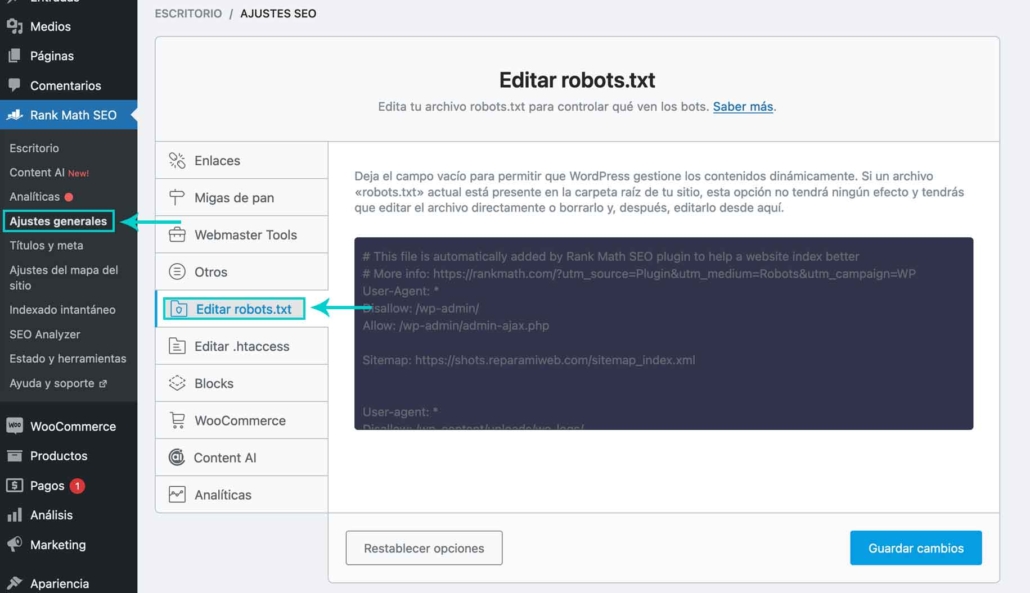
Task: Select the Editar robots.txt tab
Action: coord(243,309)
